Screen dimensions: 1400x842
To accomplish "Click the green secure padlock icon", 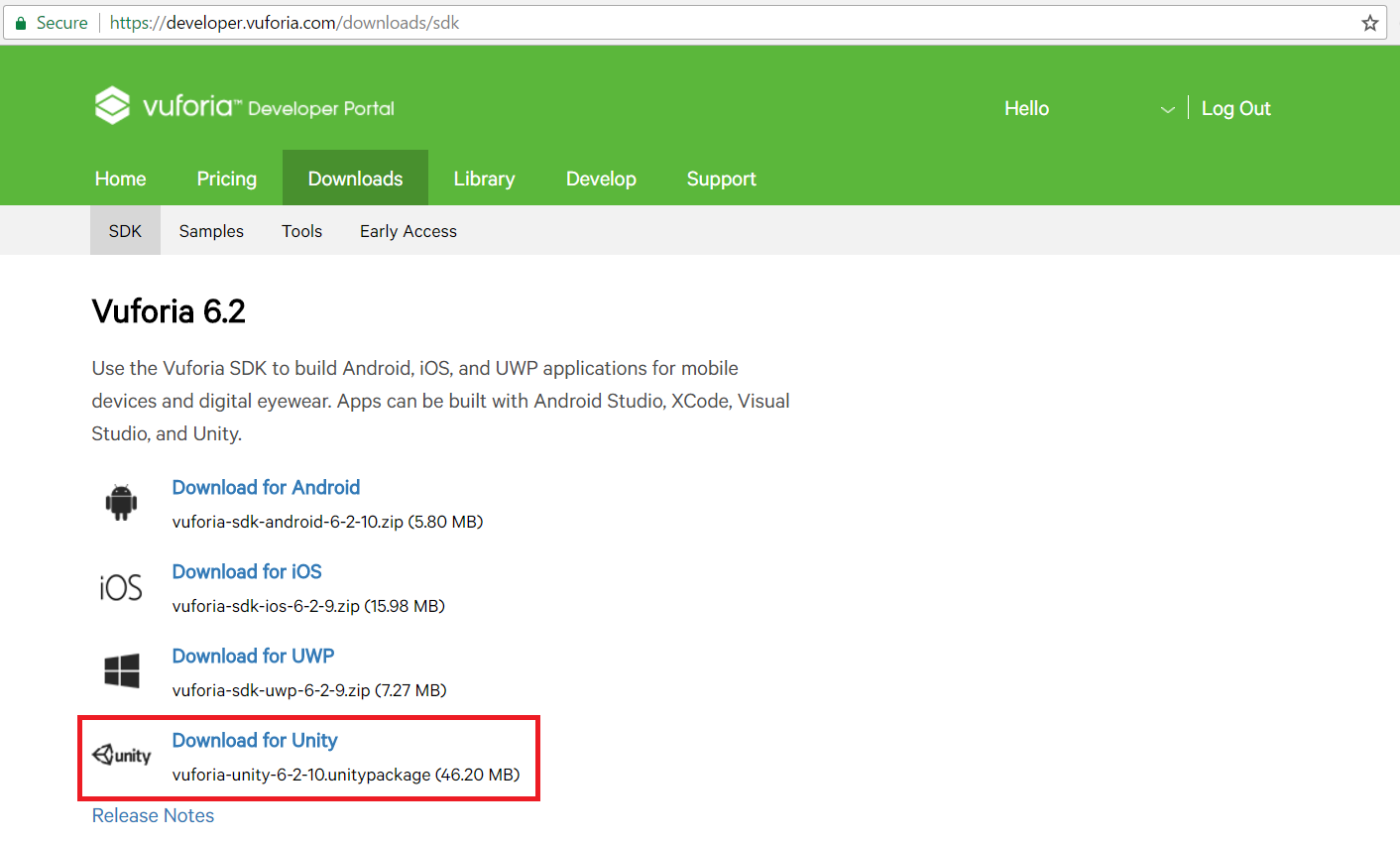I will click(x=20, y=23).
